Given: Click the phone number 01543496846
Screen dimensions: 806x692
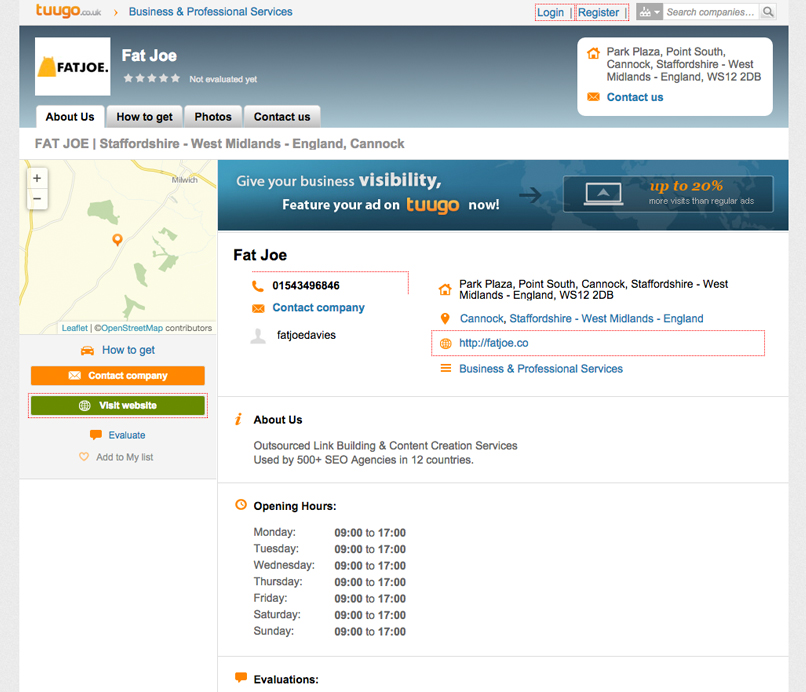Looking at the screenshot, I should (306, 286).
